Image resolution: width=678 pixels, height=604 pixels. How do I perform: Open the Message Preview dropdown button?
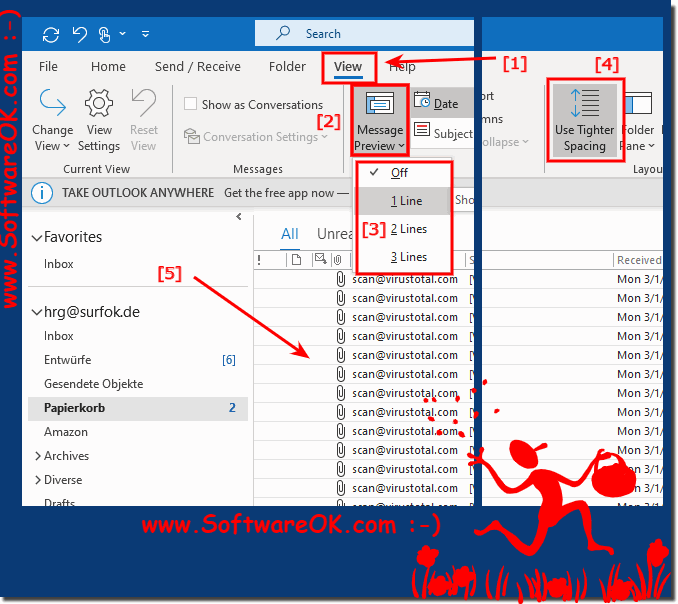380,121
